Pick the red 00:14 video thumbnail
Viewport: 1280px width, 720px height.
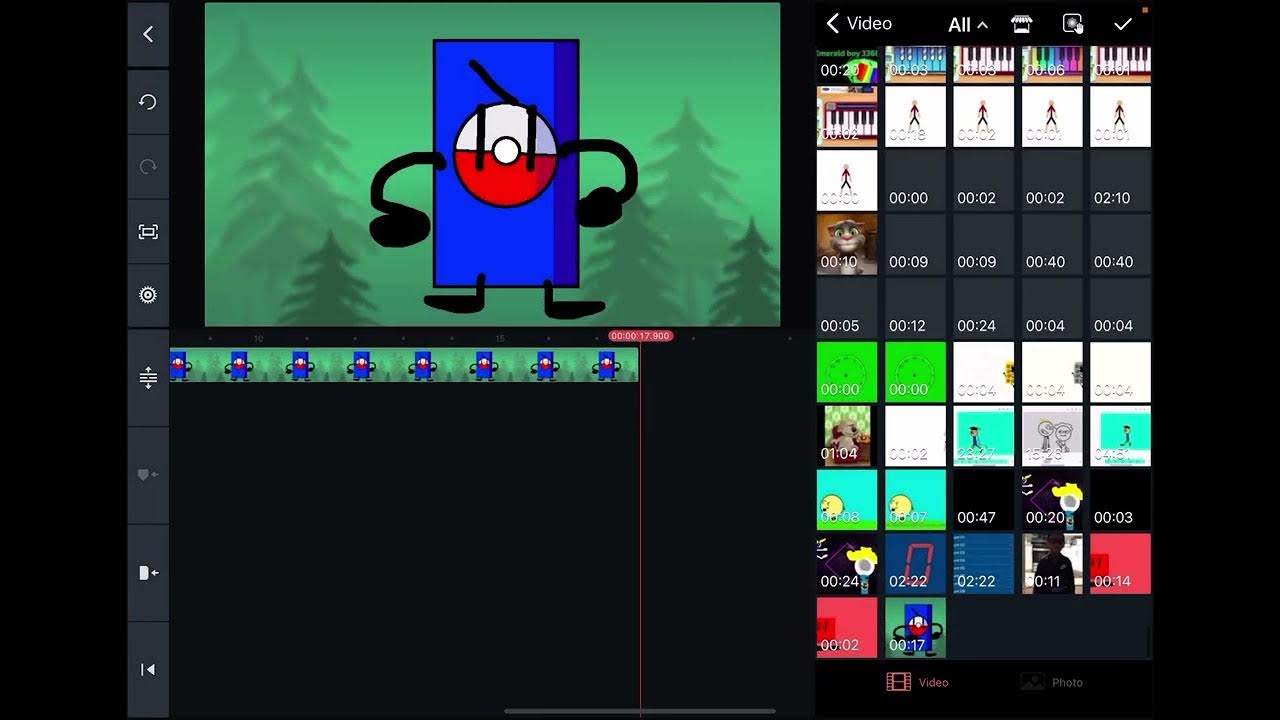pos(1120,564)
